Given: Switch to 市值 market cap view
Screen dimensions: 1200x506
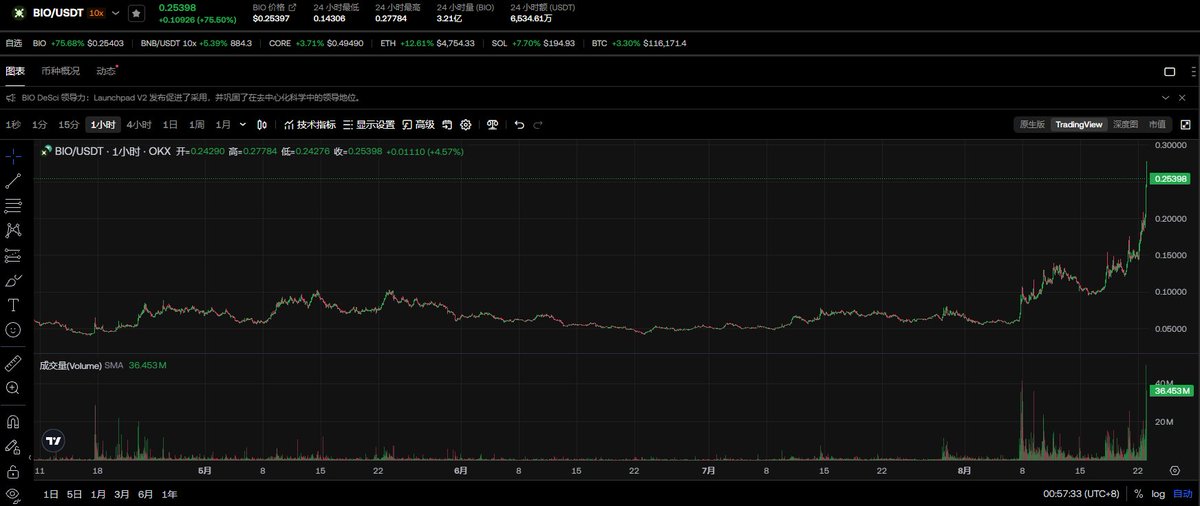Looking at the screenshot, I should coord(1156,125).
